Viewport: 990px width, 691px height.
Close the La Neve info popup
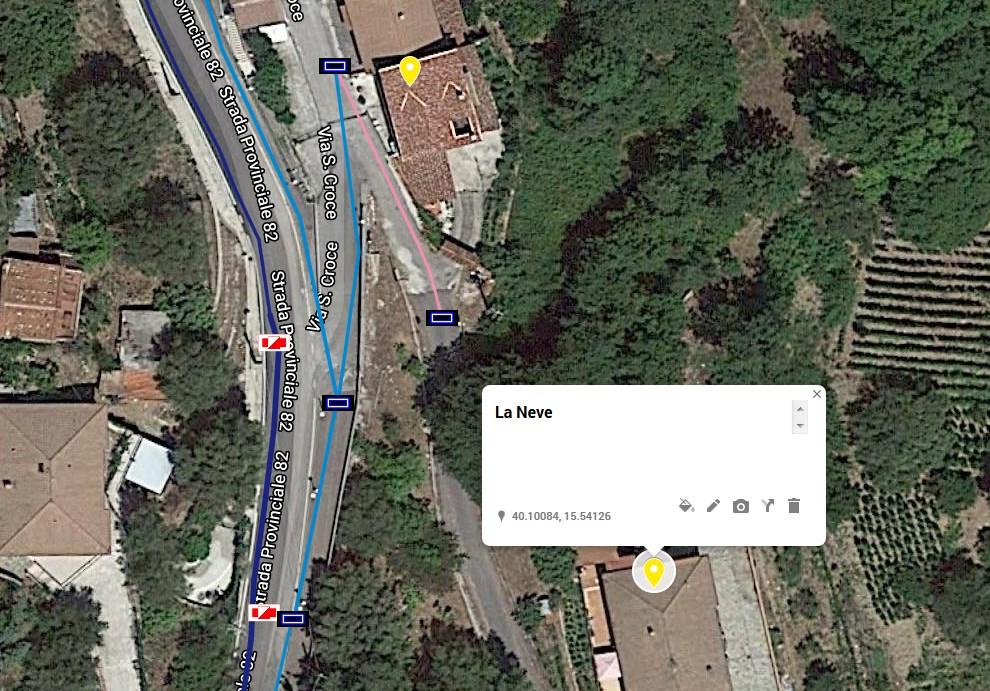pos(816,394)
